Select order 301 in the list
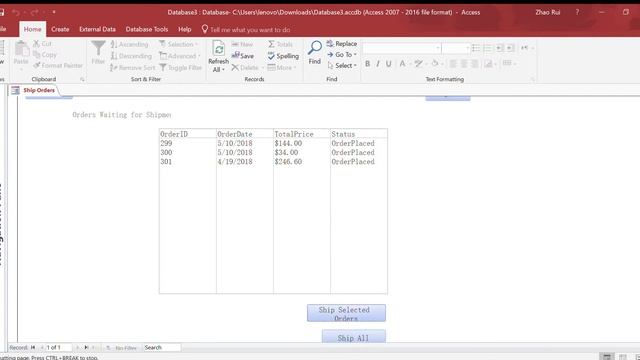The height and width of the screenshot is (360, 640). coord(273,162)
